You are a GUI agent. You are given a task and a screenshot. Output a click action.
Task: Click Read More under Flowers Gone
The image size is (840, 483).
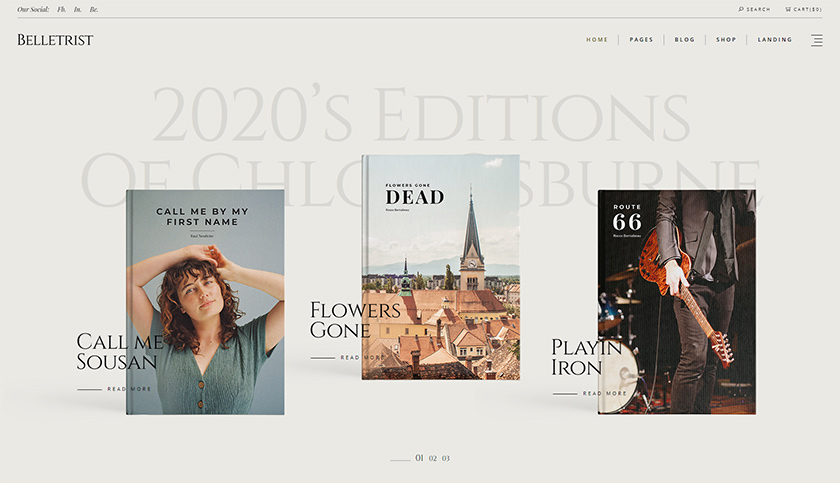pyautogui.click(x=361, y=357)
